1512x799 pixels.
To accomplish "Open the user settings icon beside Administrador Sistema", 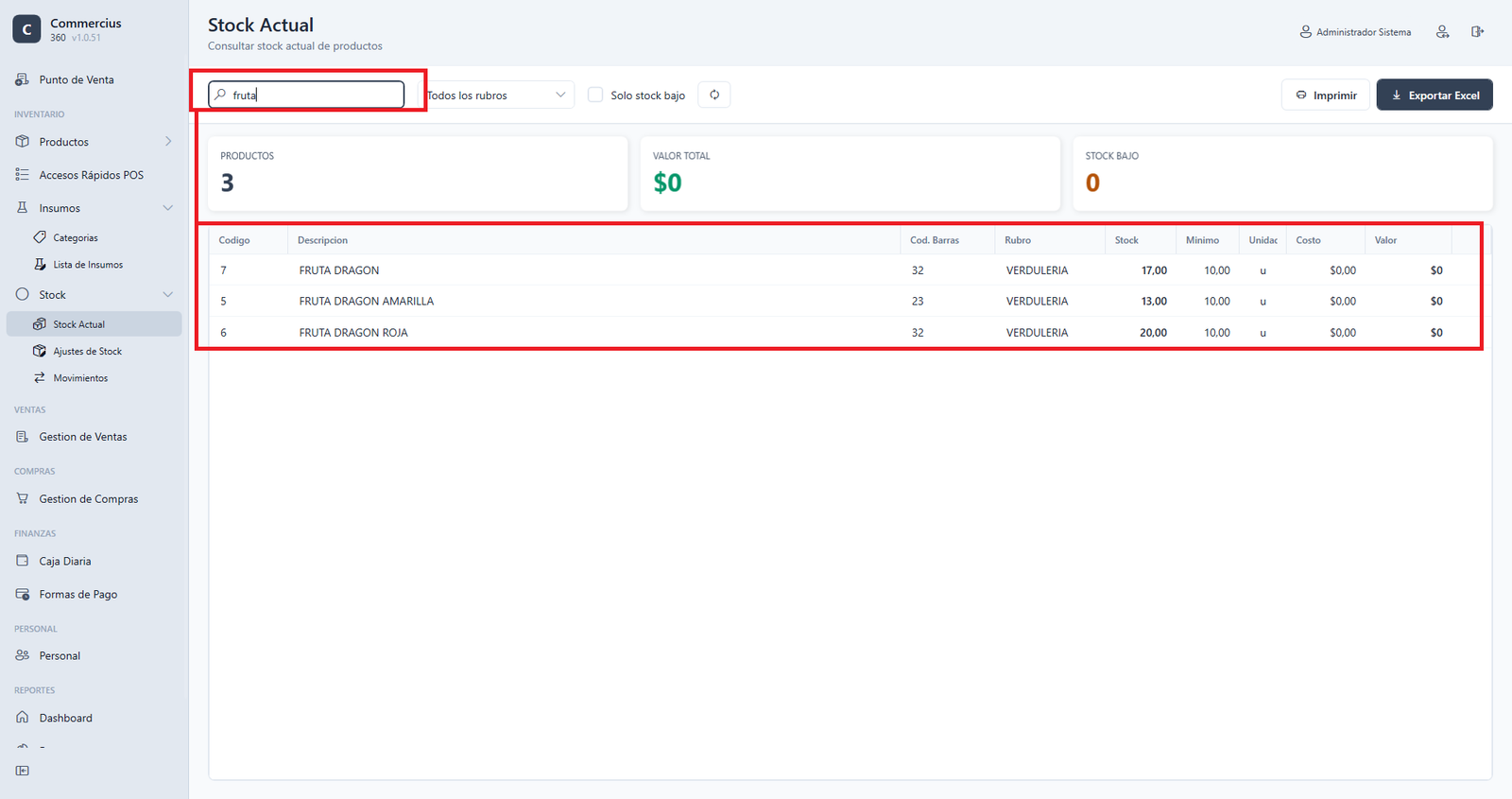I will 1442,32.
